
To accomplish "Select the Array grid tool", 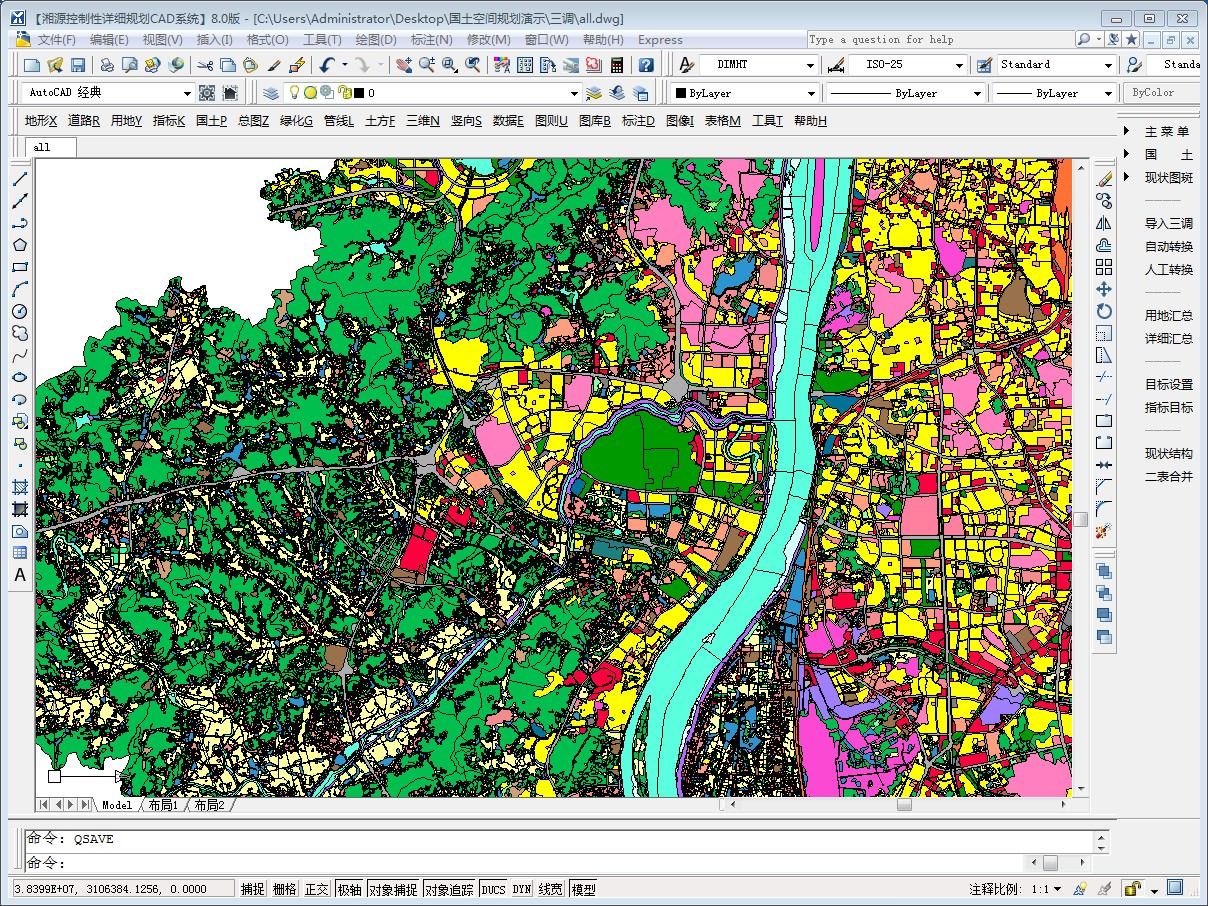I will pyautogui.click(x=1104, y=267).
